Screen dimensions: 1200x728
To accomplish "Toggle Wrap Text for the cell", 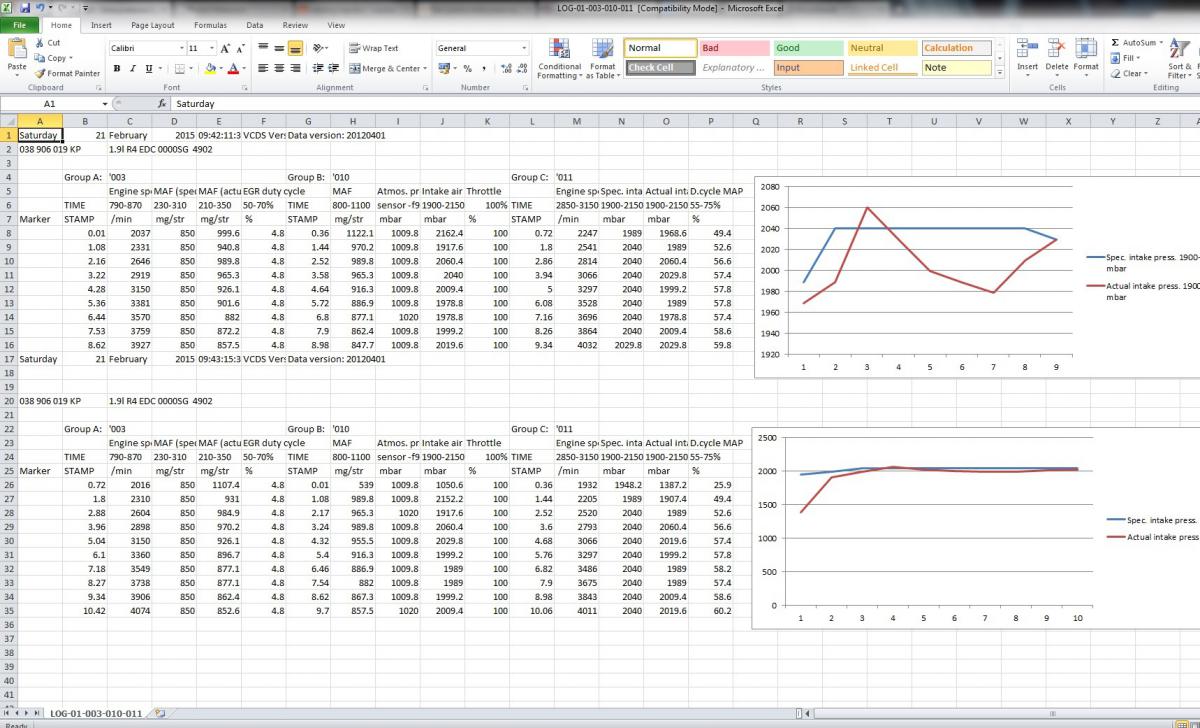I will [373, 48].
